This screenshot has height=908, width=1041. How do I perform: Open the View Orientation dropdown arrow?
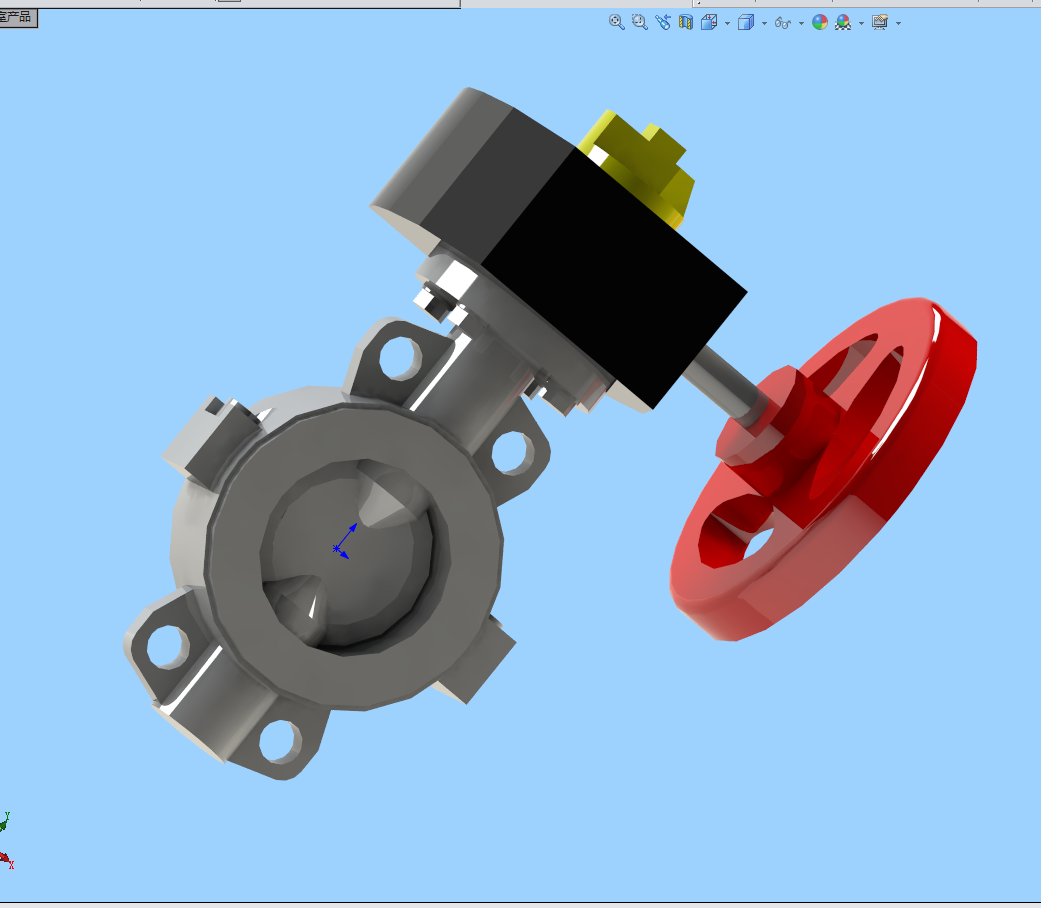click(728, 23)
